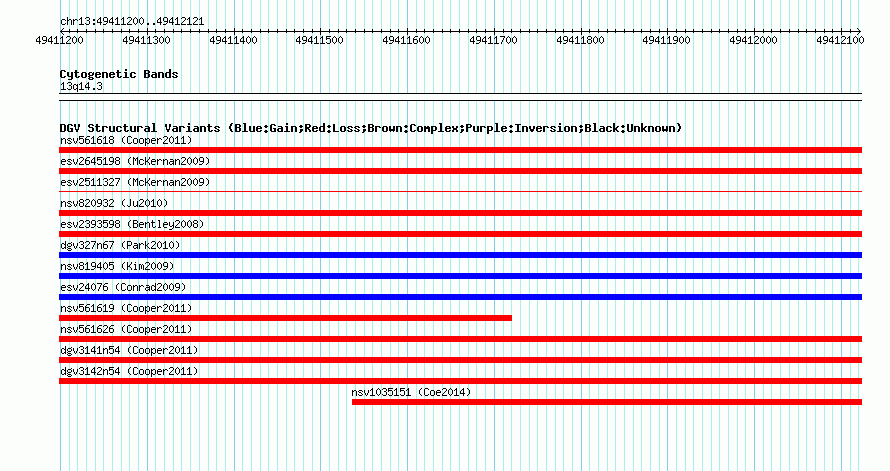Click ruler position 49411300
Screen dimensions: 890x471
(146, 40)
